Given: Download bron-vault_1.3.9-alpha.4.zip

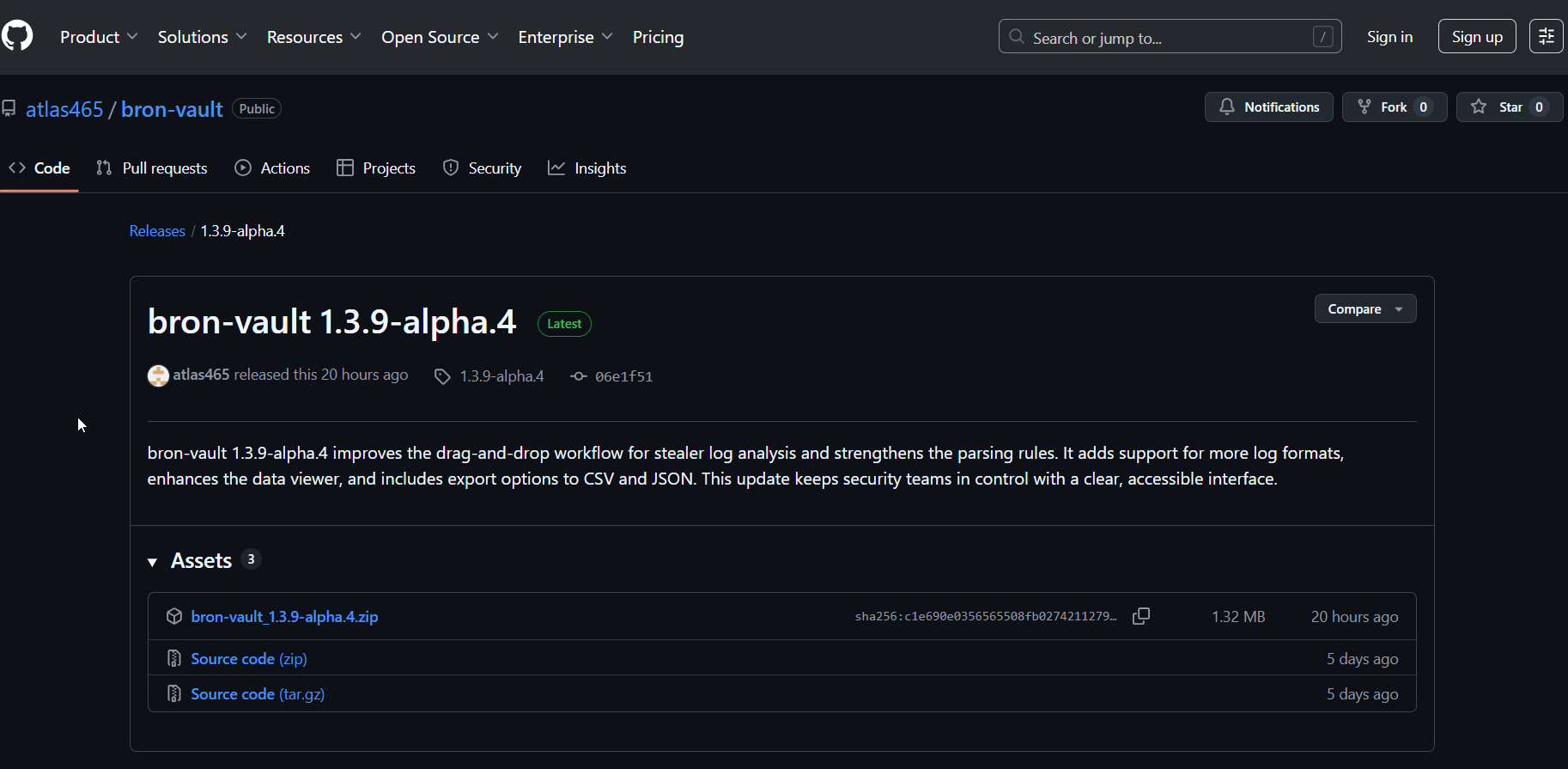Looking at the screenshot, I should 284,617.
